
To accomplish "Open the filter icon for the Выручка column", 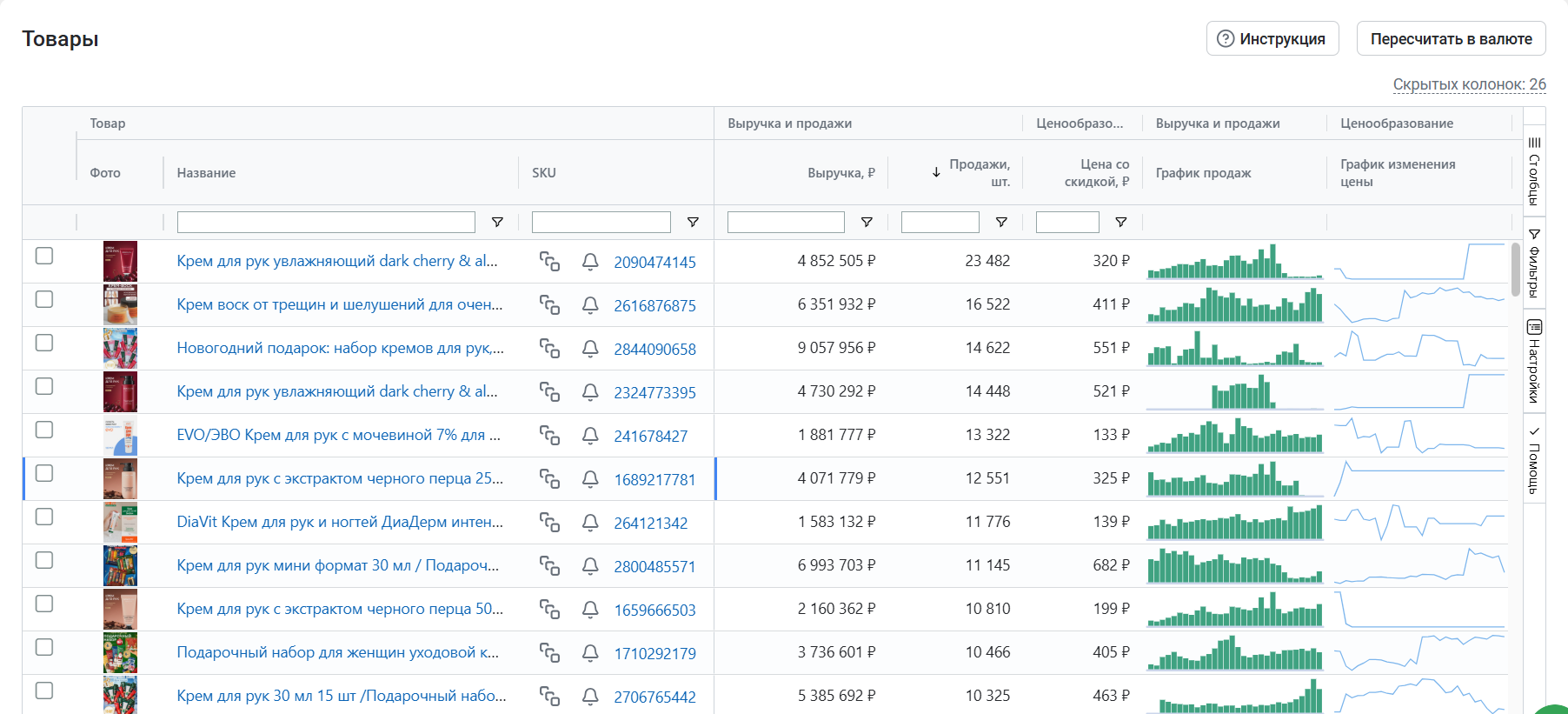I will (867, 223).
